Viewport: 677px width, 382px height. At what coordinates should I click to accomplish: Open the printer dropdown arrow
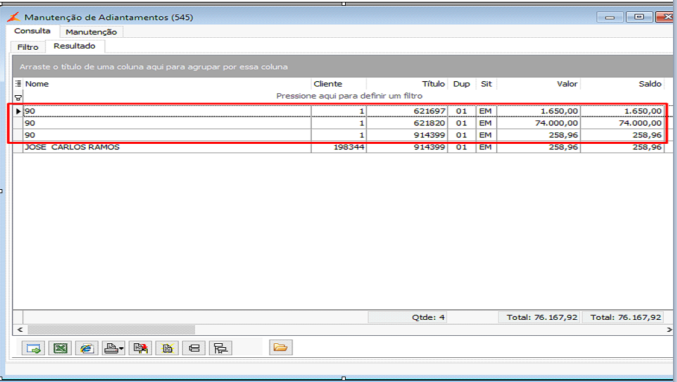point(122,348)
